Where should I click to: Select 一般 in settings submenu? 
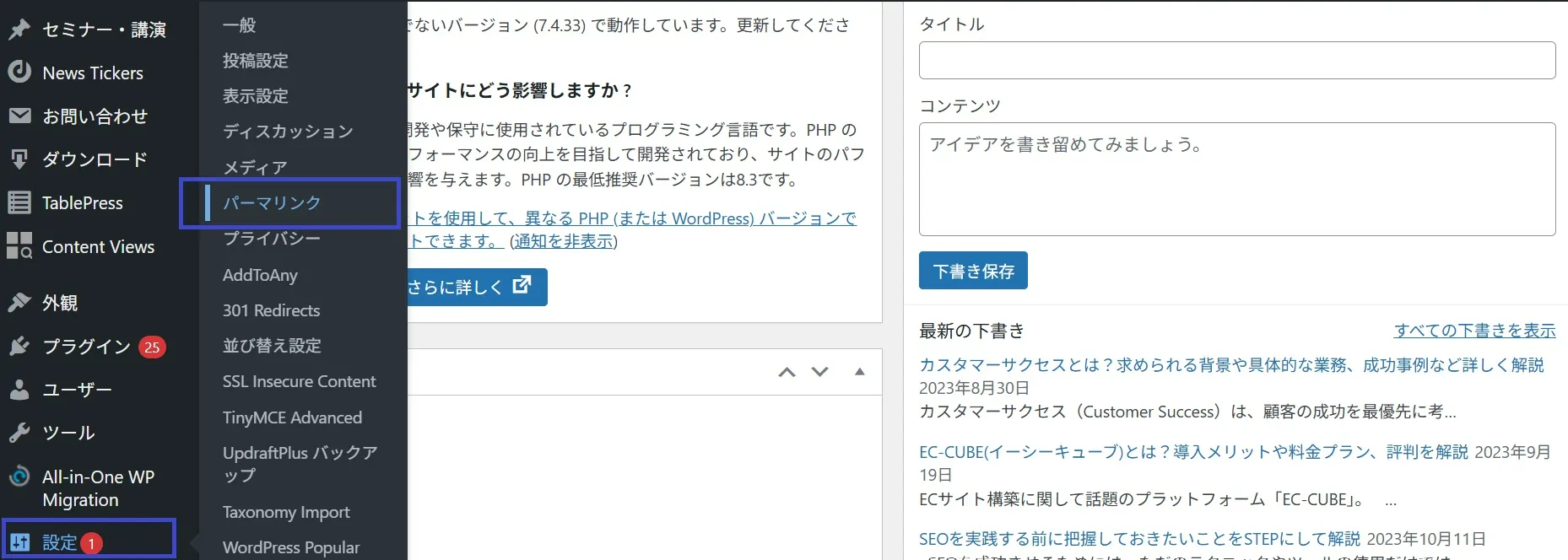tap(239, 25)
